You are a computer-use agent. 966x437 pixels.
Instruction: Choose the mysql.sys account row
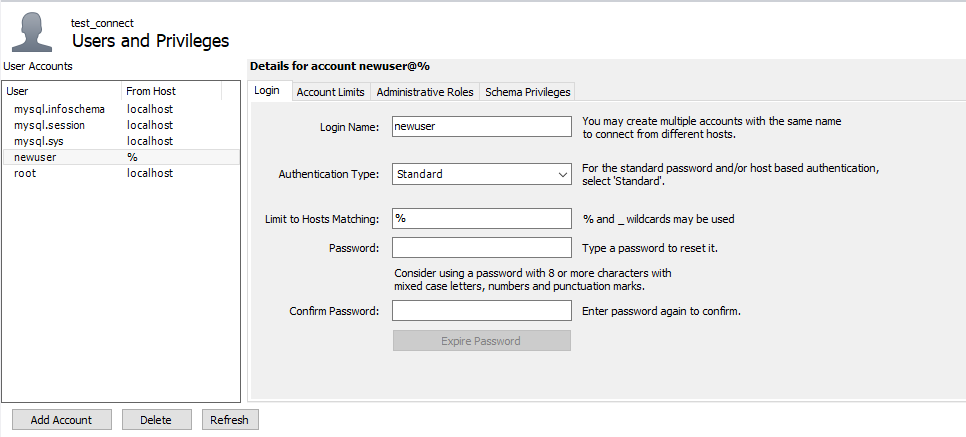pos(38,141)
